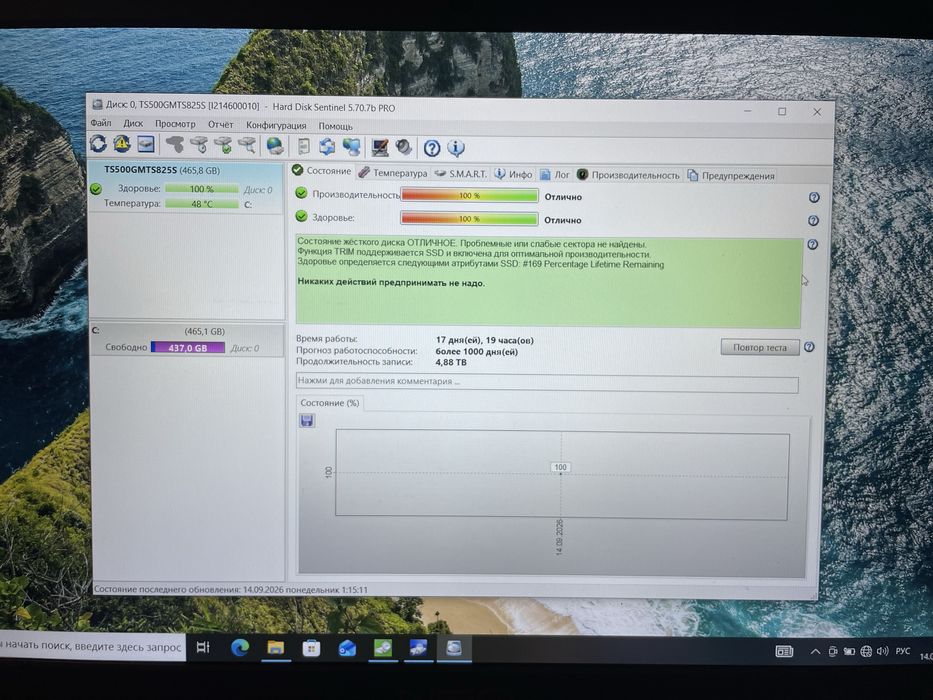Click the report document toolbar icon
This screenshot has width=933, height=700.
point(303,146)
